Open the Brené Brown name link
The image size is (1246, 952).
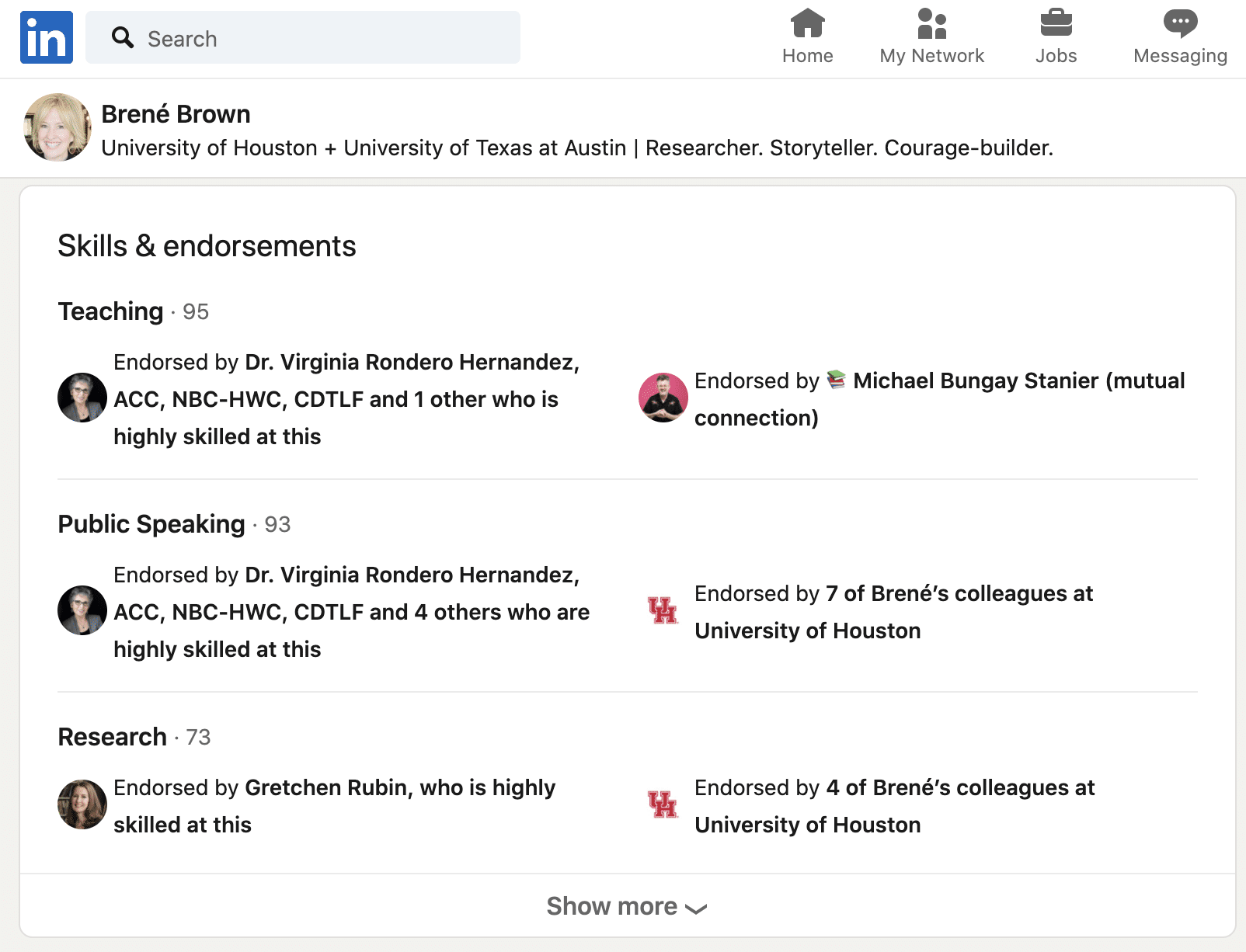pyautogui.click(x=176, y=114)
